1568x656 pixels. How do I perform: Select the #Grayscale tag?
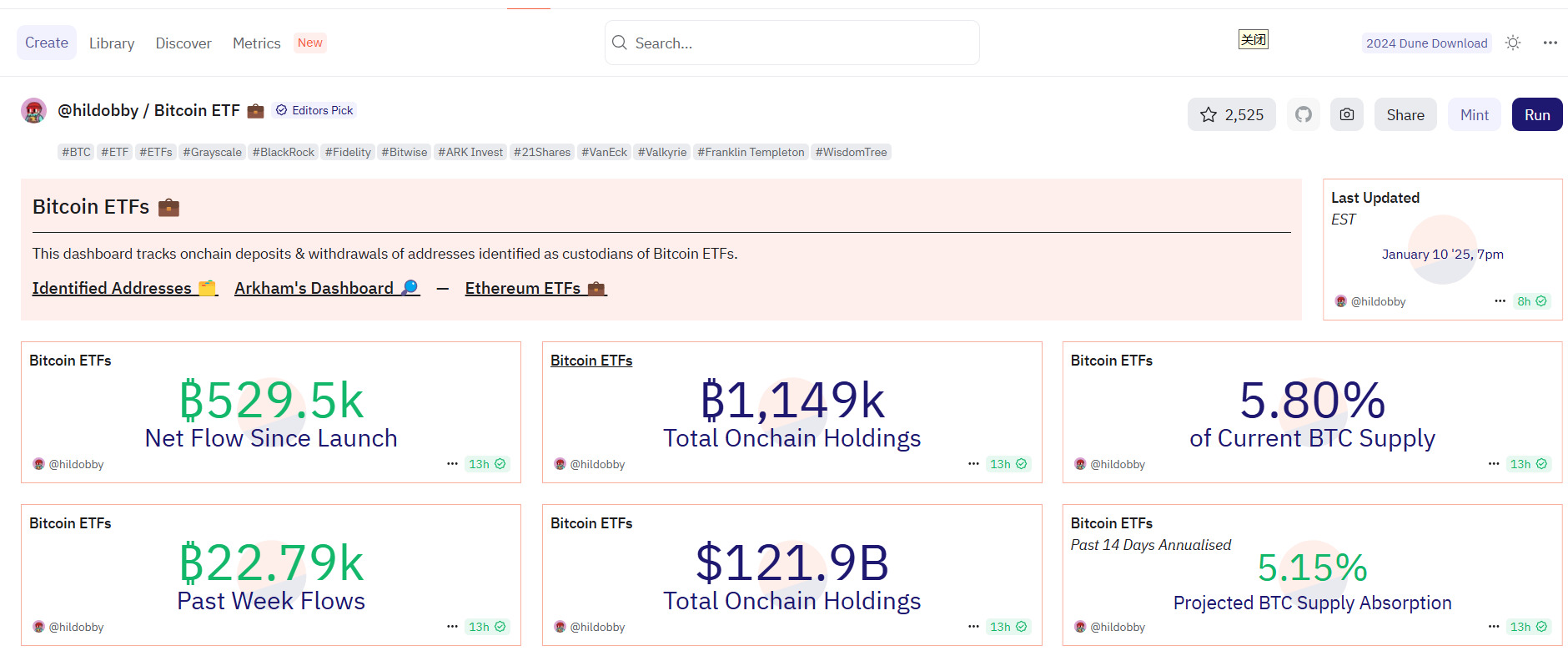click(212, 152)
